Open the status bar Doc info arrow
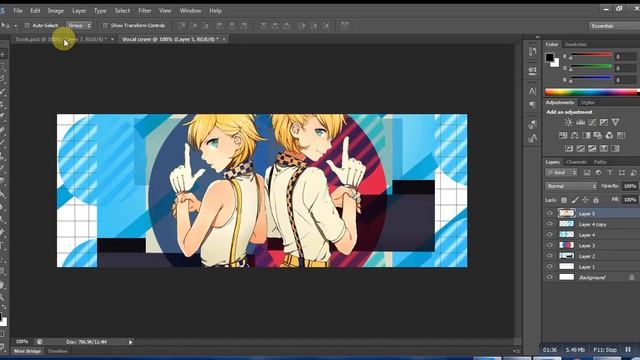The height and width of the screenshot is (360, 640). click(131, 342)
